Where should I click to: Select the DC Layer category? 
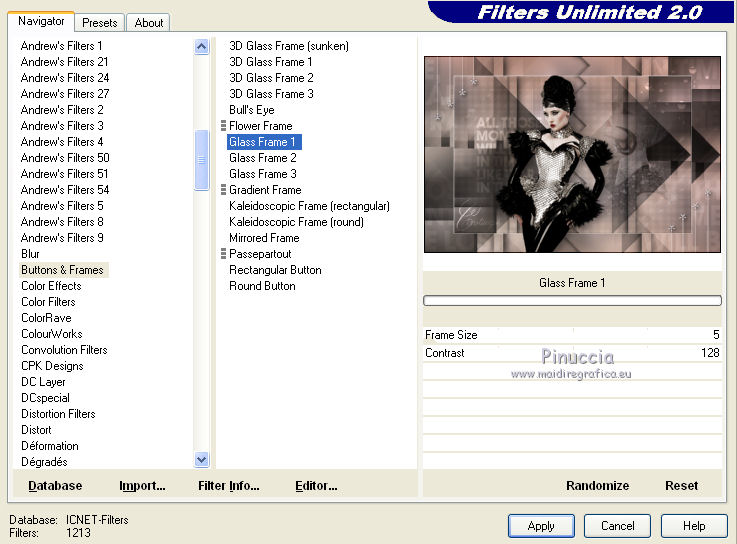tap(43, 381)
